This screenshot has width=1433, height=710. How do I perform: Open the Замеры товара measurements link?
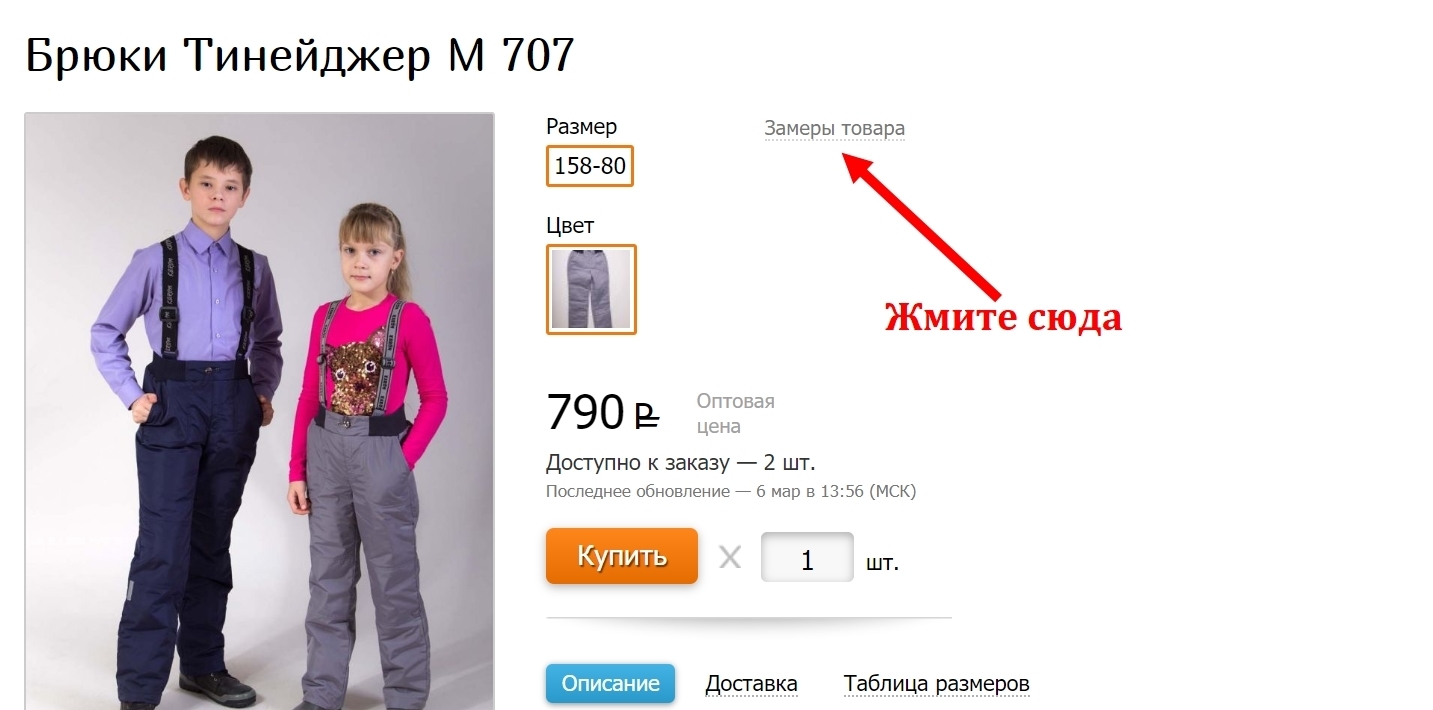[834, 128]
